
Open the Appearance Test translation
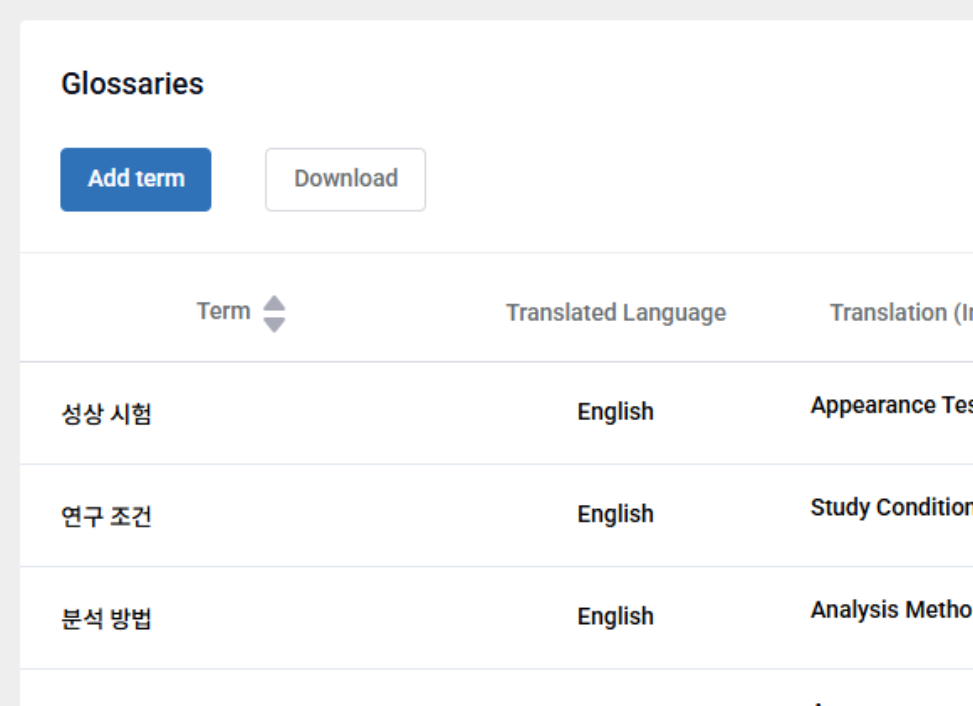890,406
